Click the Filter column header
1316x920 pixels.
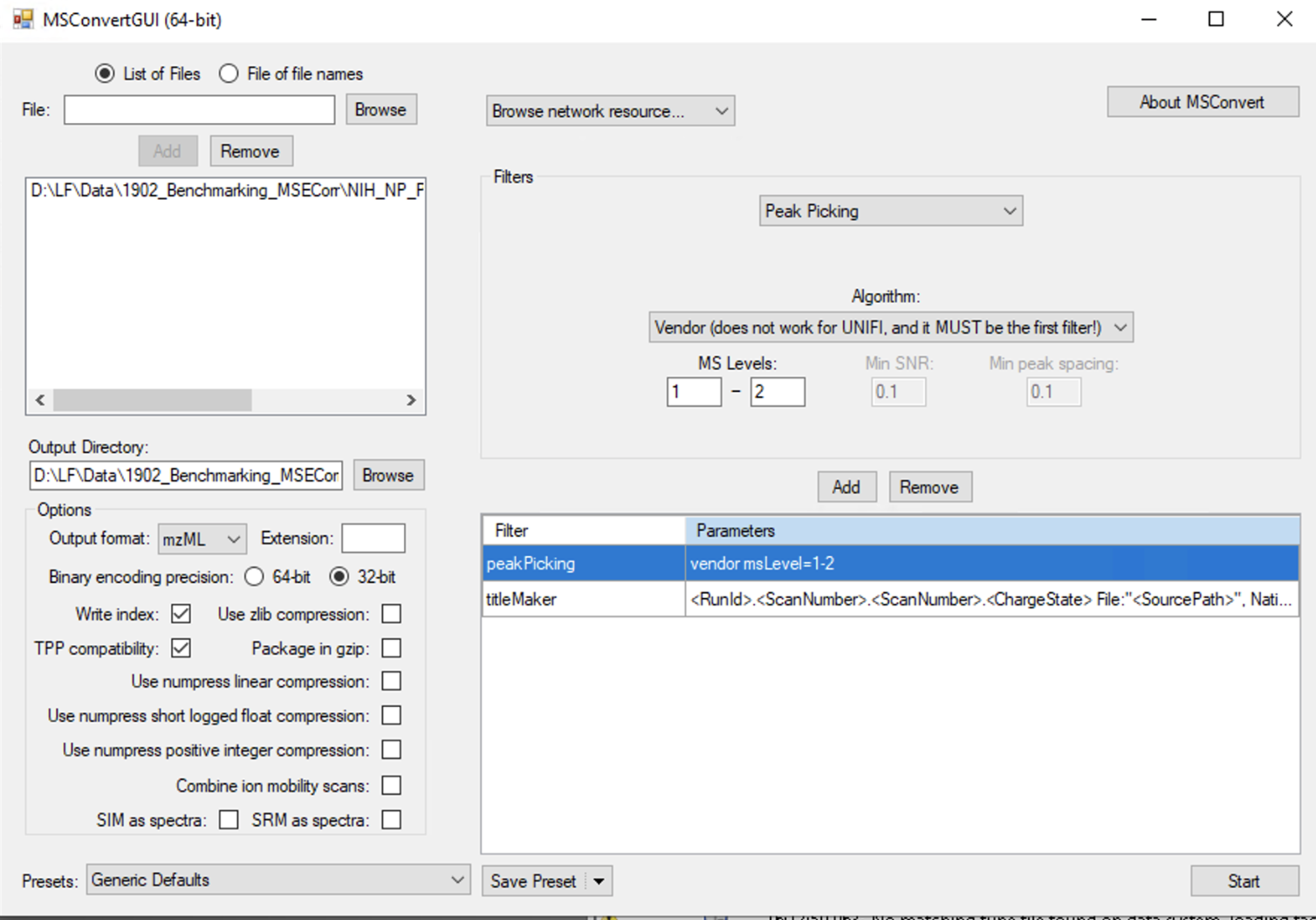[584, 531]
